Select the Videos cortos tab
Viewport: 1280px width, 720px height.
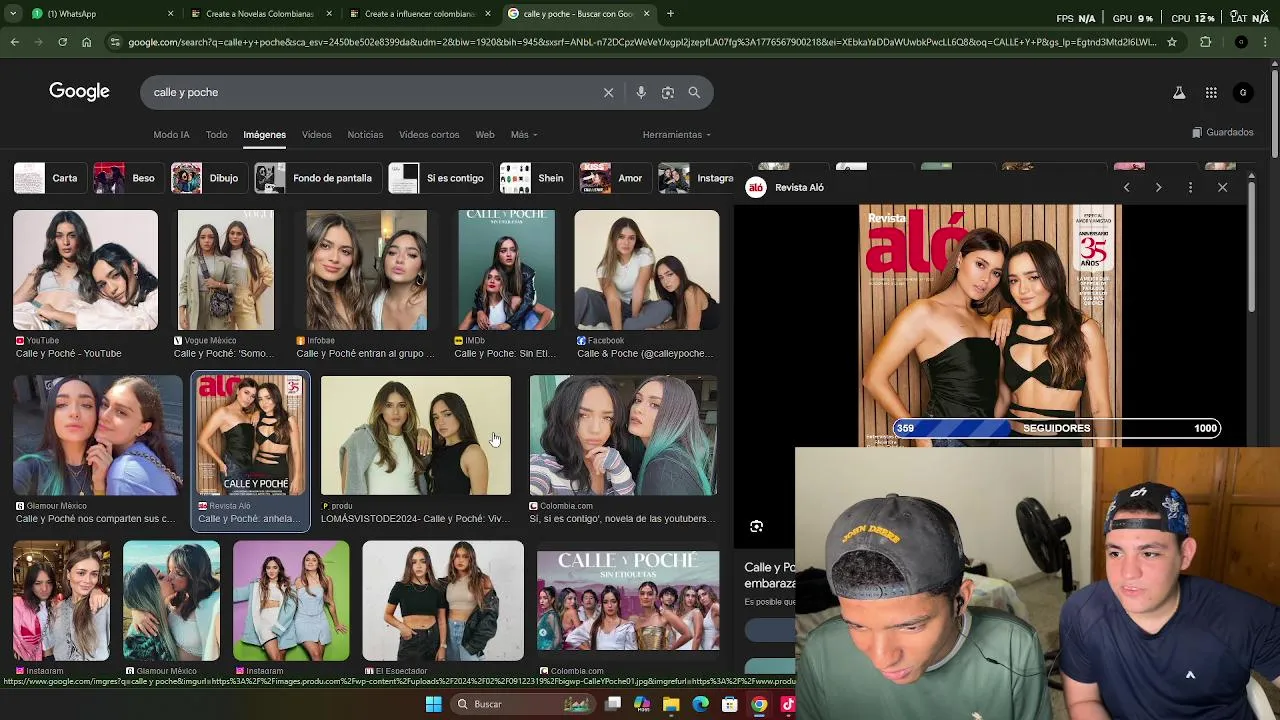(429, 134)
